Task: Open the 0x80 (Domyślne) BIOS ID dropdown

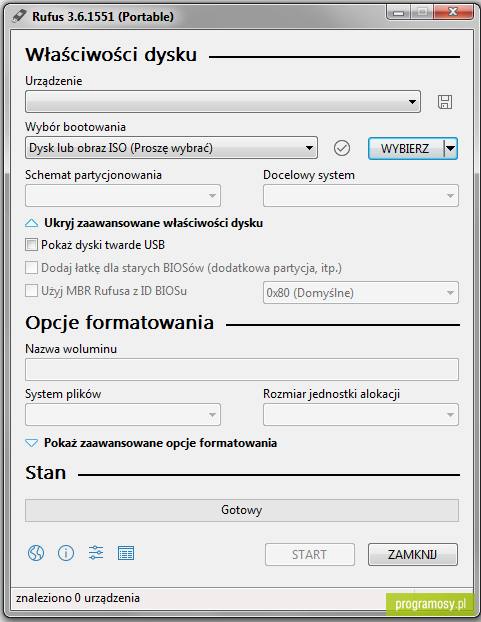Action: click(361, 293)
